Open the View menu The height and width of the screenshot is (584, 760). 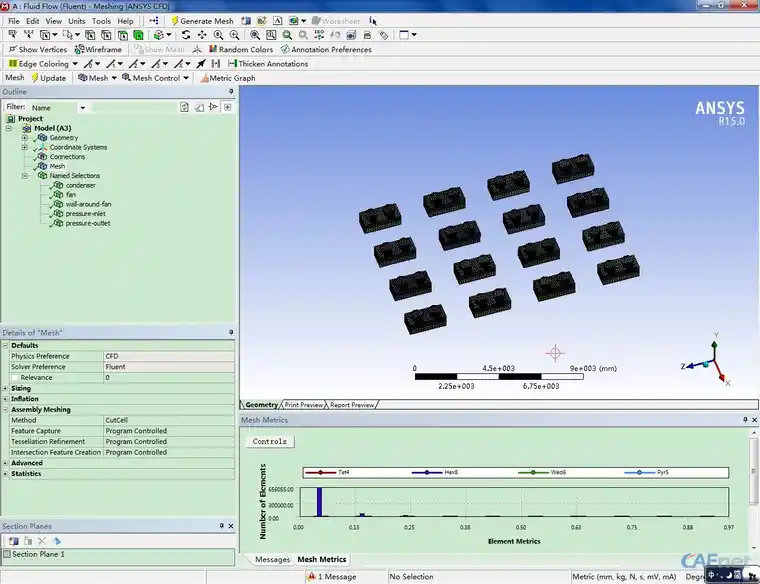pyautogui.click(x=53, y=21)
